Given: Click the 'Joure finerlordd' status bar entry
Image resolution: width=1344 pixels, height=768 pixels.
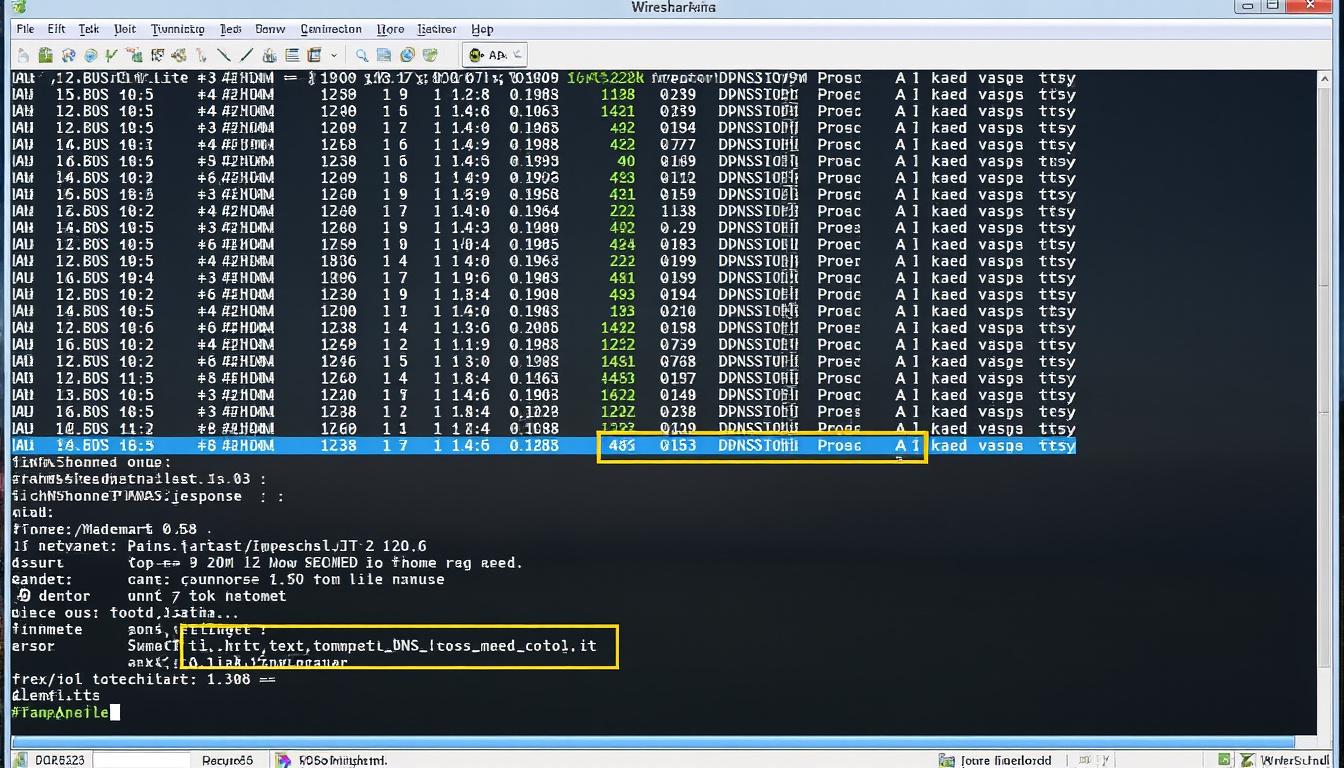Looking at the screenshot, I should tap(1006, 760).
